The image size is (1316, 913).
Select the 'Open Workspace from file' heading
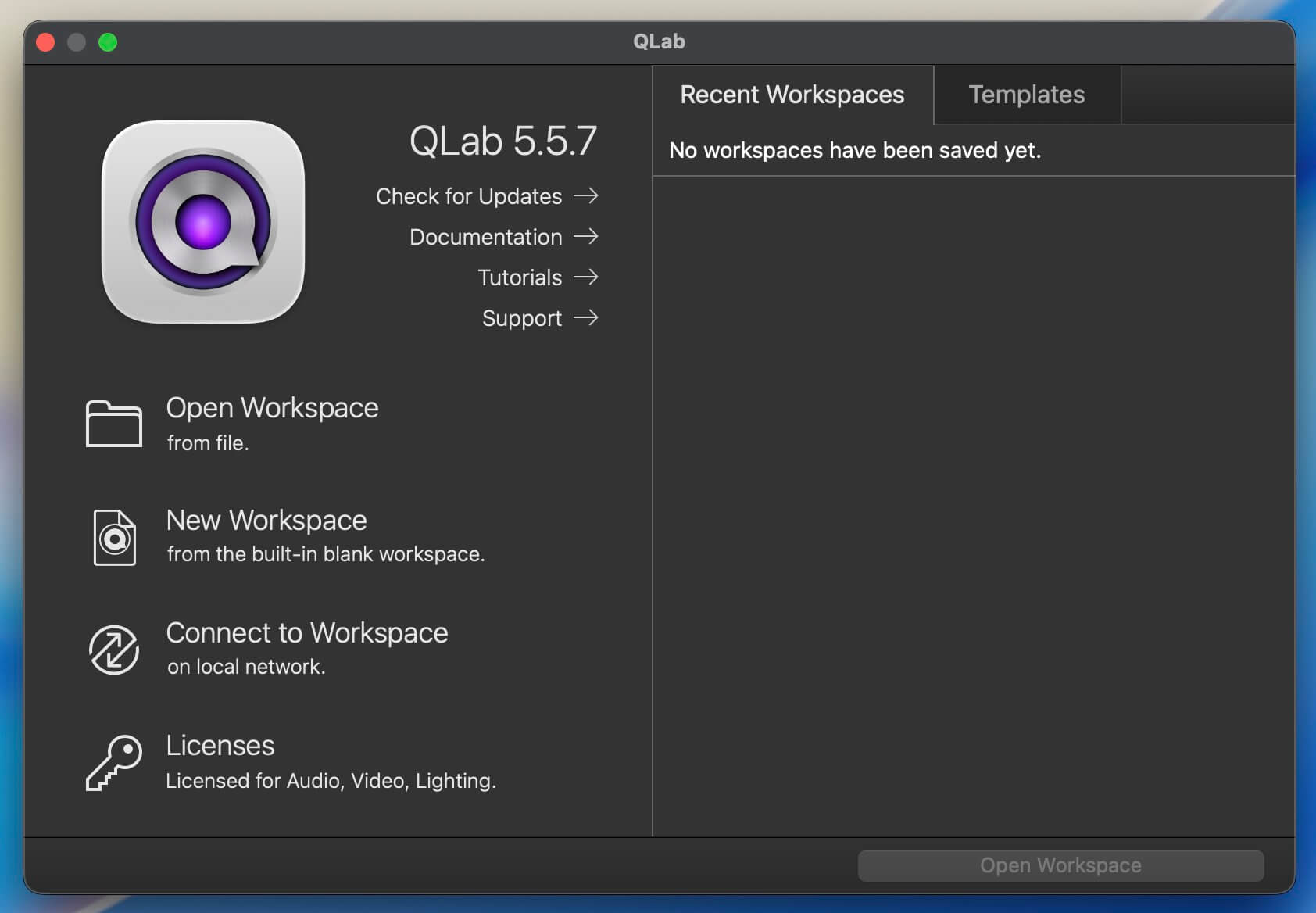point(272,408)
